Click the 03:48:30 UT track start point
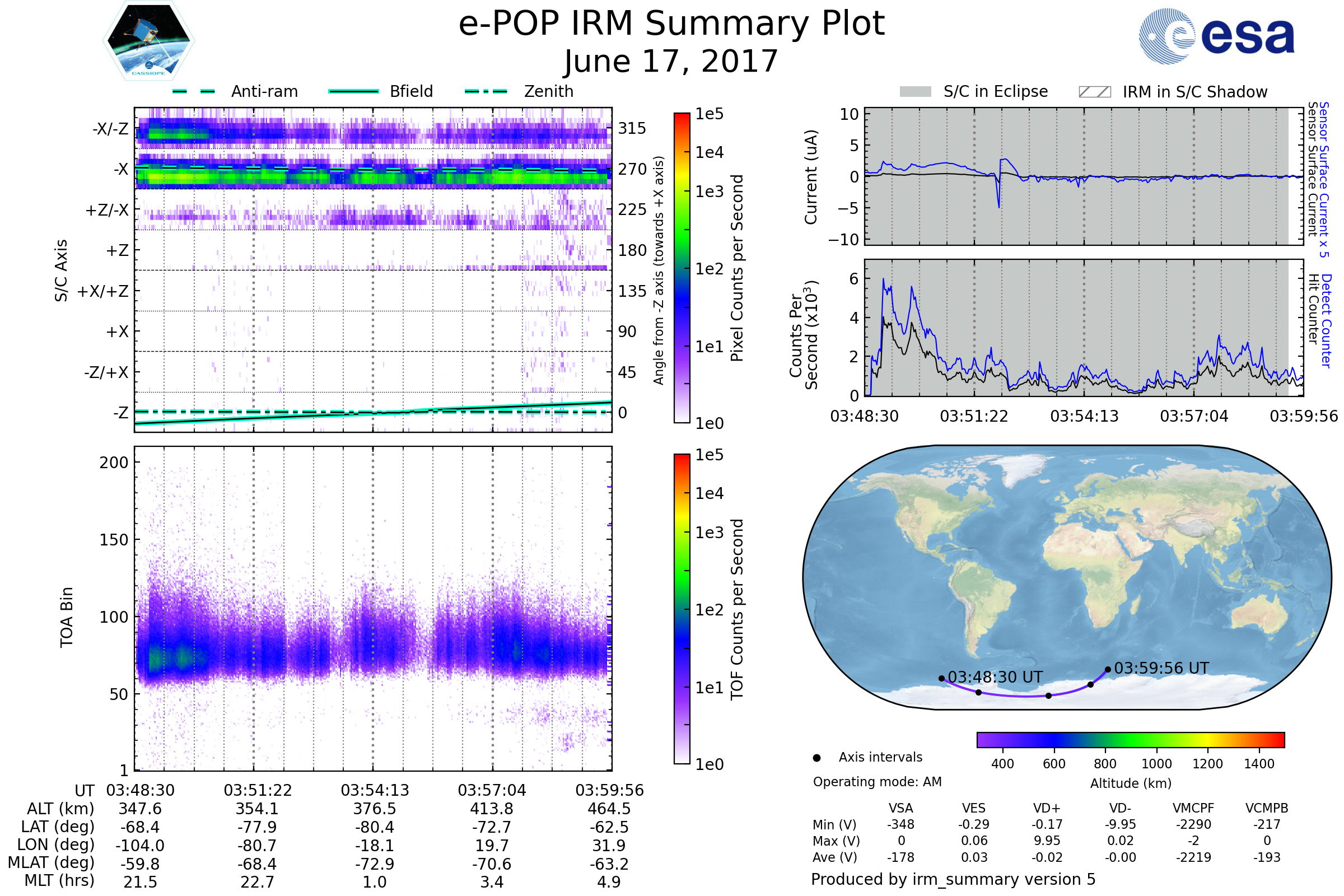Image resolution: width=1344 pixels, height=896 pixels. (x=942, y=678)
